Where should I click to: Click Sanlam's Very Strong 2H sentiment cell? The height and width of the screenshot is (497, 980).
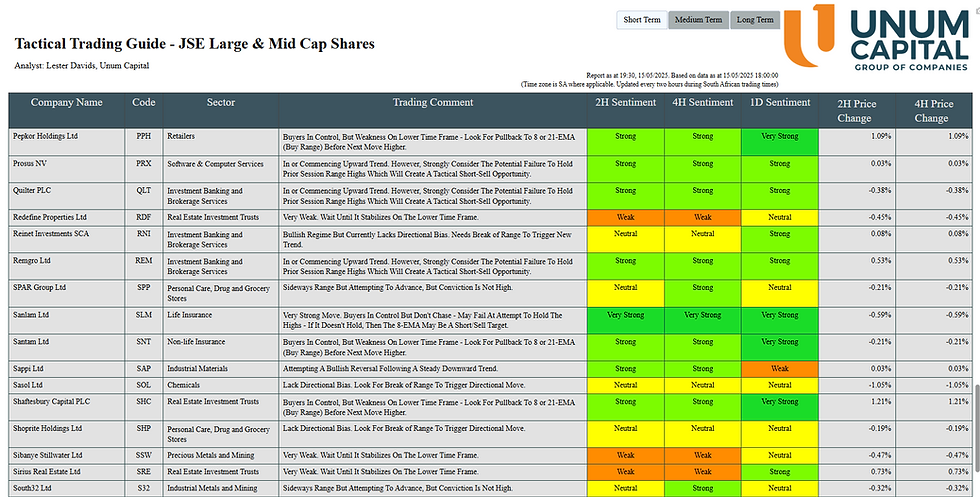pyautogui.click(x=626, y=320)
